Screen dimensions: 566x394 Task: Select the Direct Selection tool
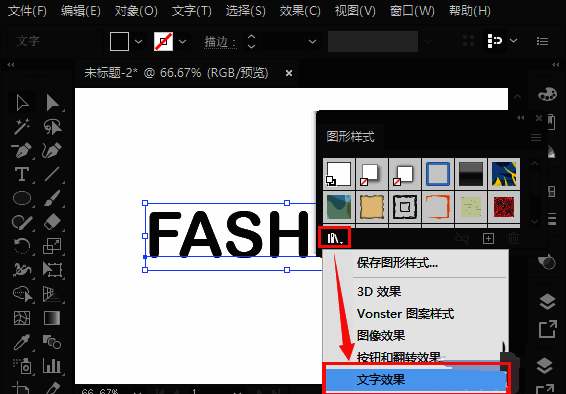point(52,103)
